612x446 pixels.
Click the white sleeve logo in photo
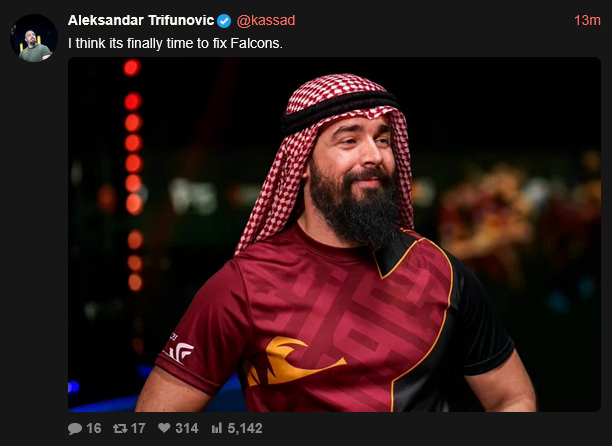(180, 349)
